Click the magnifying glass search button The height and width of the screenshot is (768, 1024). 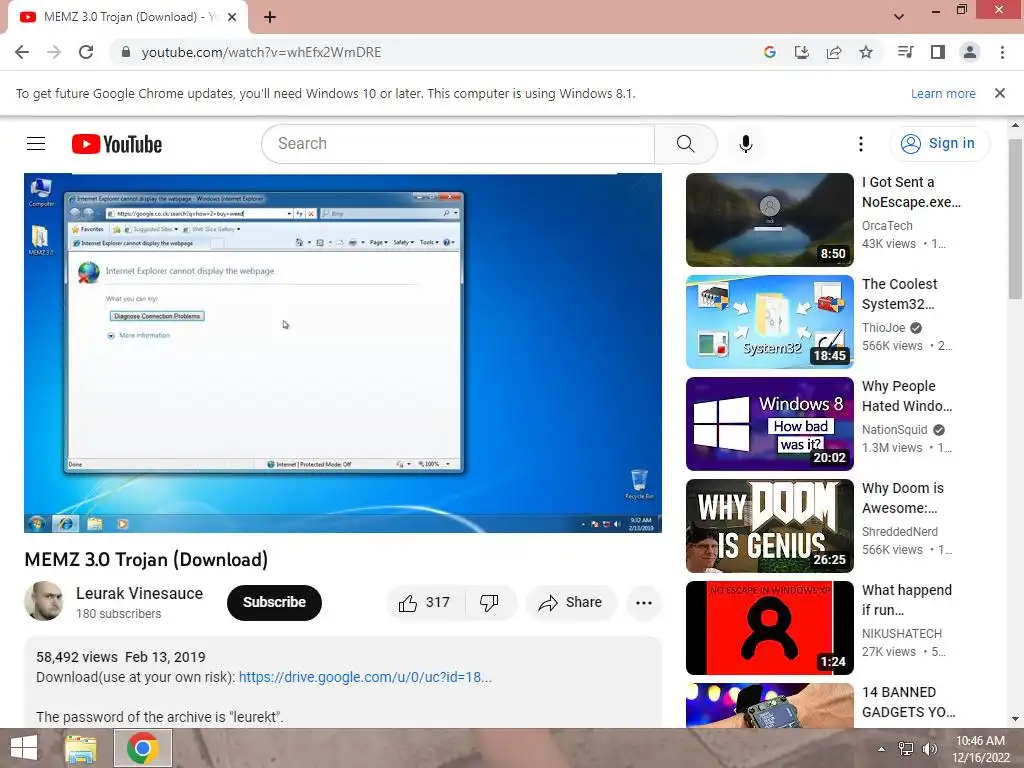click(x=686, y=144)
